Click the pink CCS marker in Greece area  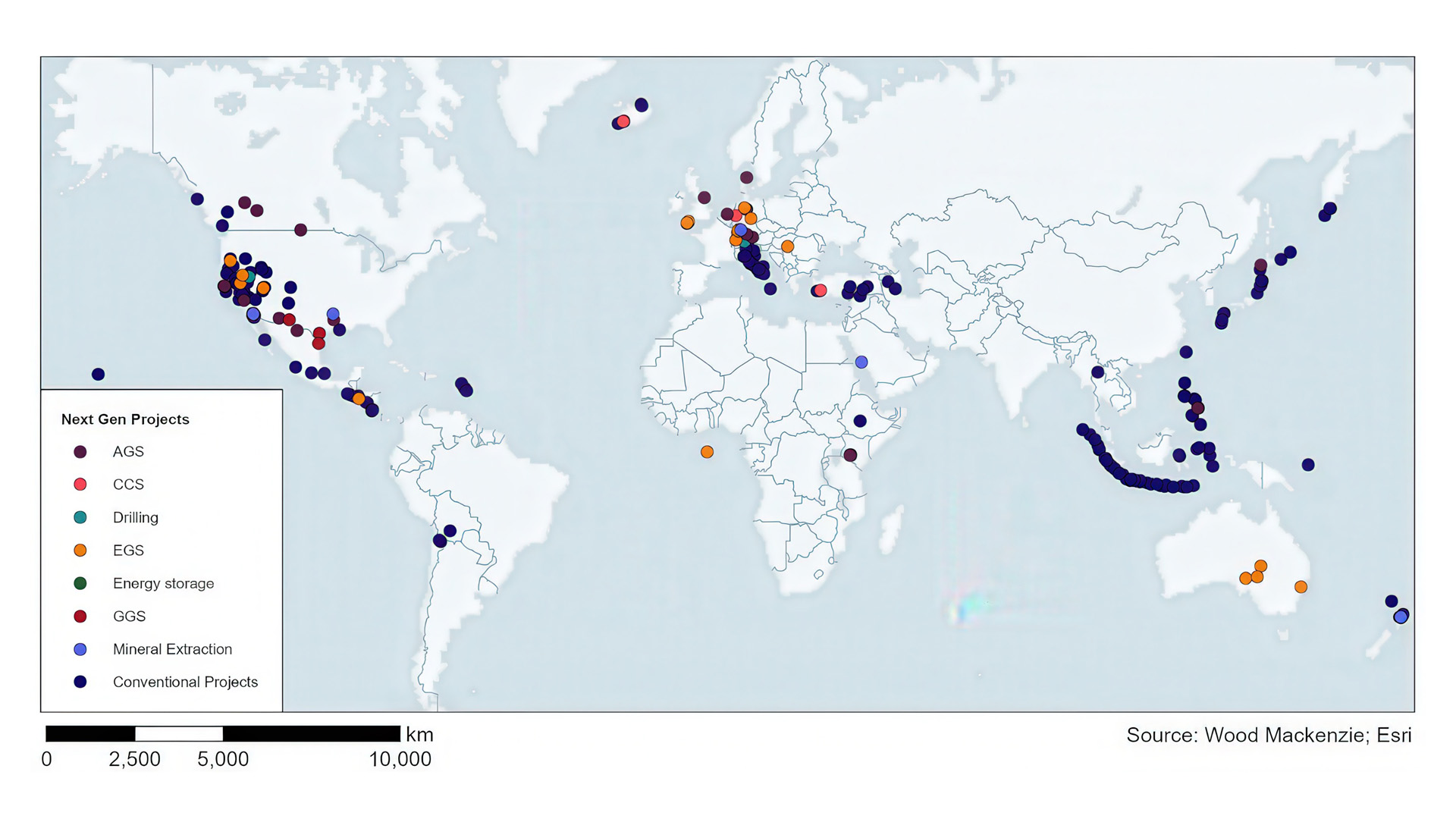pyautogui.click(x=820, y=290)
